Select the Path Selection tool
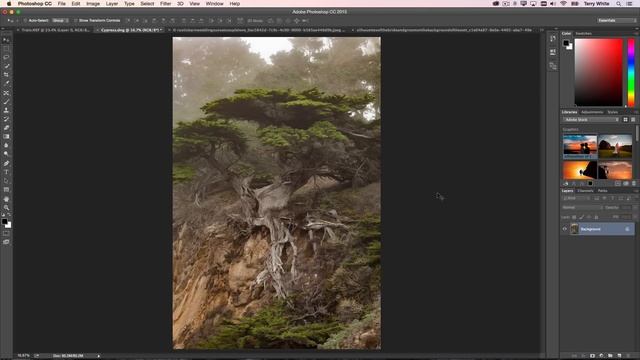This screenshot has width=640, height=360. coord(6,181)
